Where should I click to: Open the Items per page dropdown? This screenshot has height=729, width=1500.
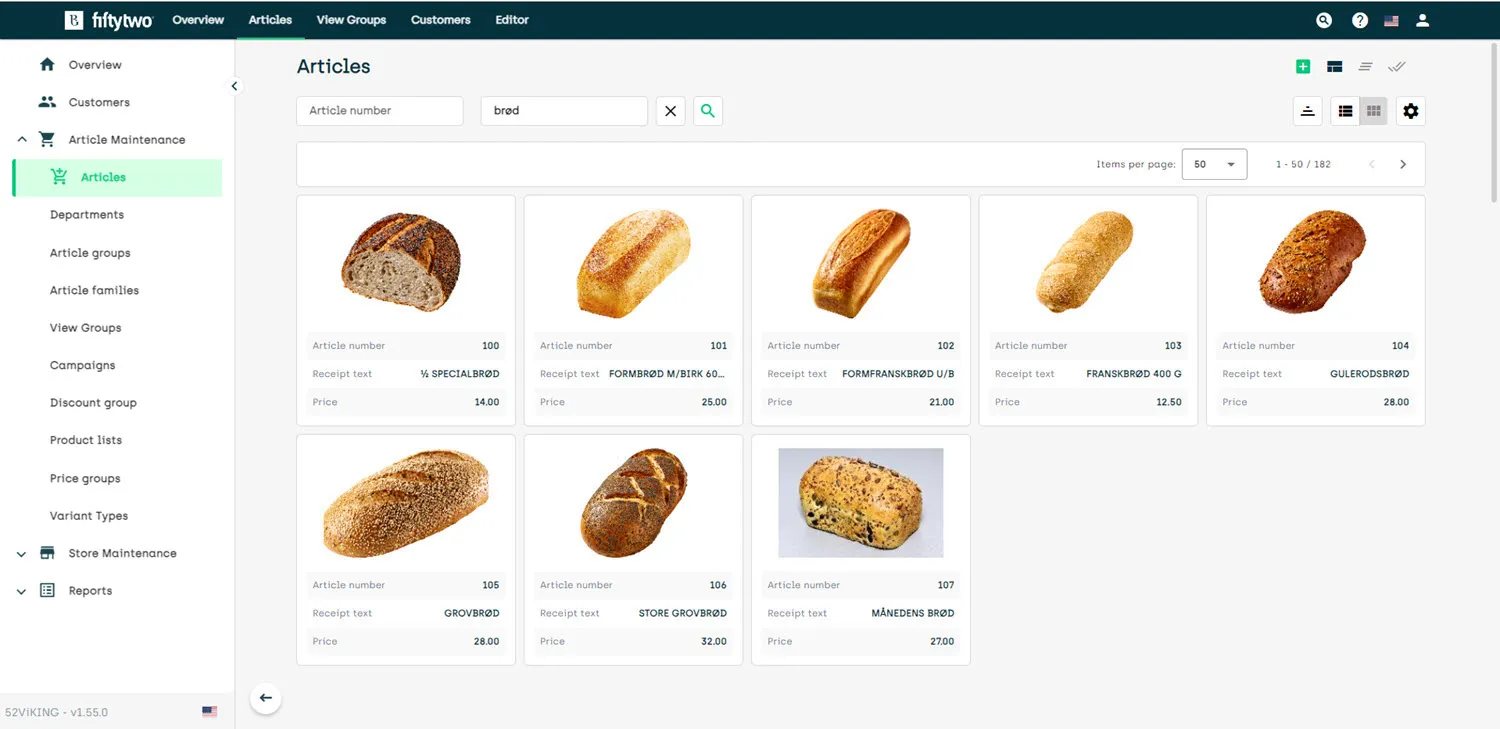(x=1214, y=164)
